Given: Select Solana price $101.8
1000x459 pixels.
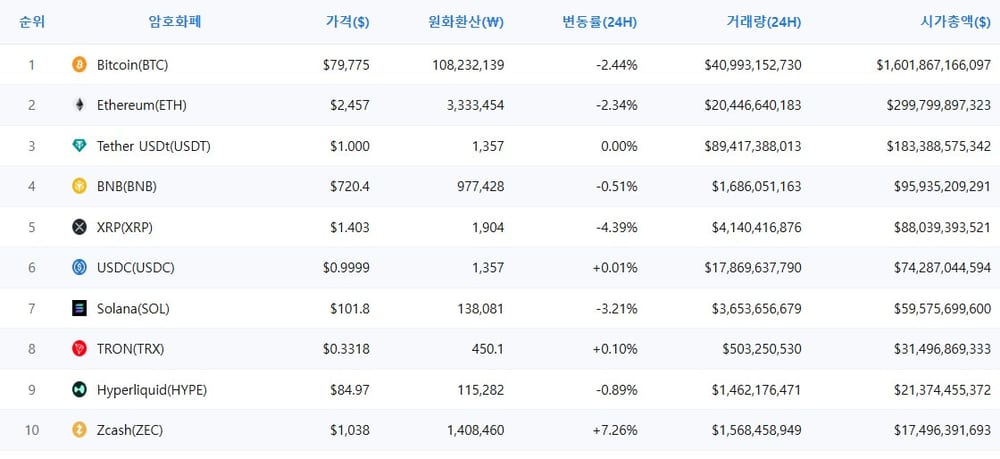Looking at the screenshot, I should 349,309.
